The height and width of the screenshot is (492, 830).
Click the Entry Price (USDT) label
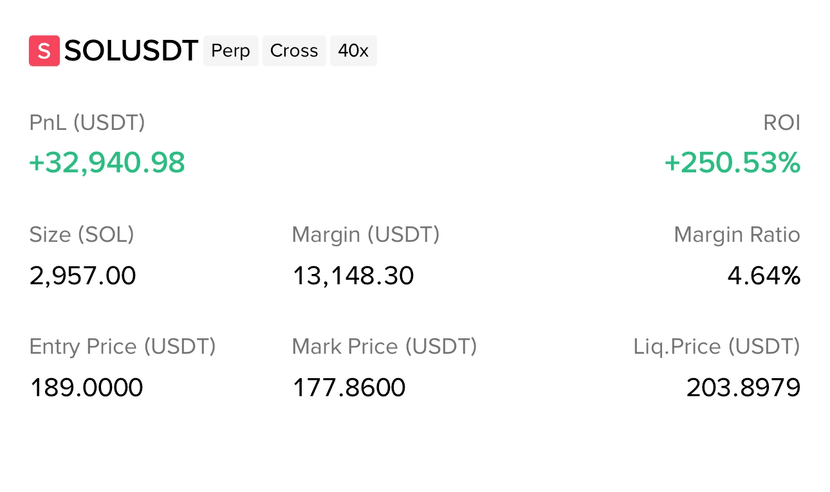click(122, 346)
